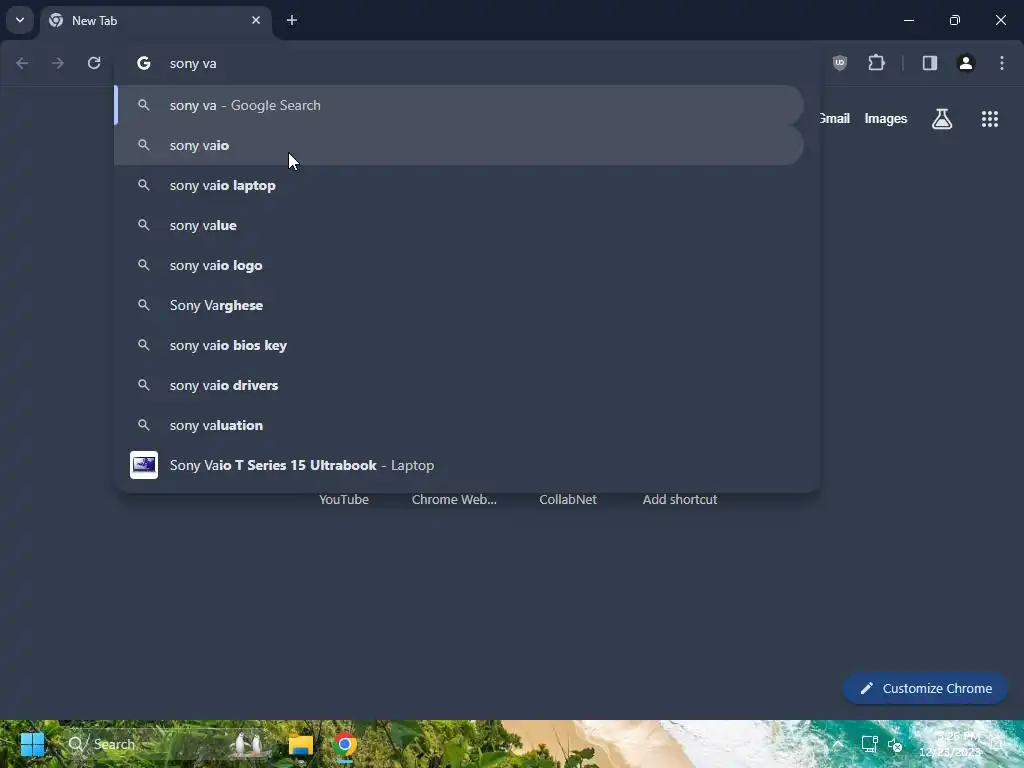Select 'sony vaio laptop' suggestion
Screen dimensions: 1024x768
point(459,185)
